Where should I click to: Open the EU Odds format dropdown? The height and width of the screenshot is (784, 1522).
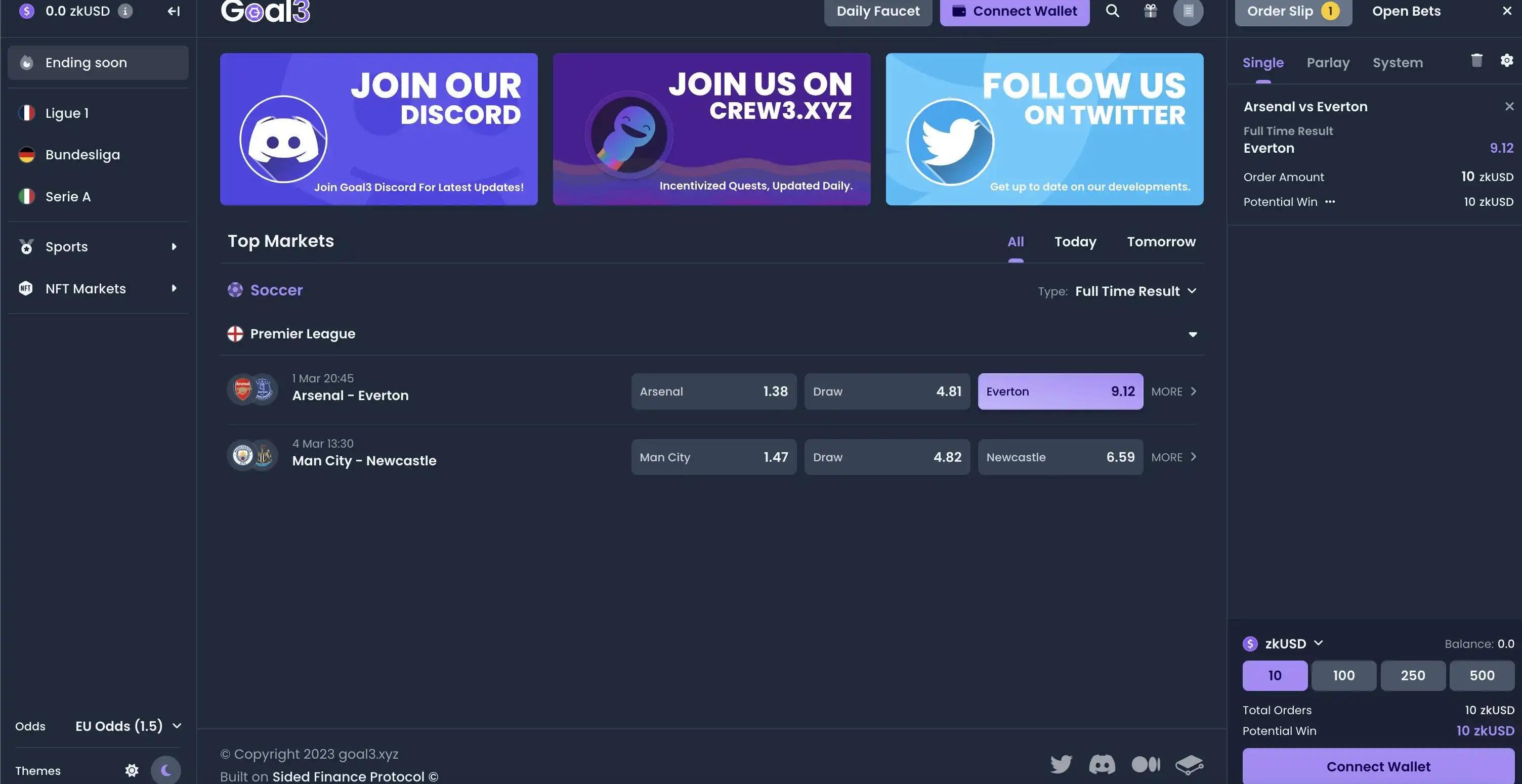coord(128,726)
